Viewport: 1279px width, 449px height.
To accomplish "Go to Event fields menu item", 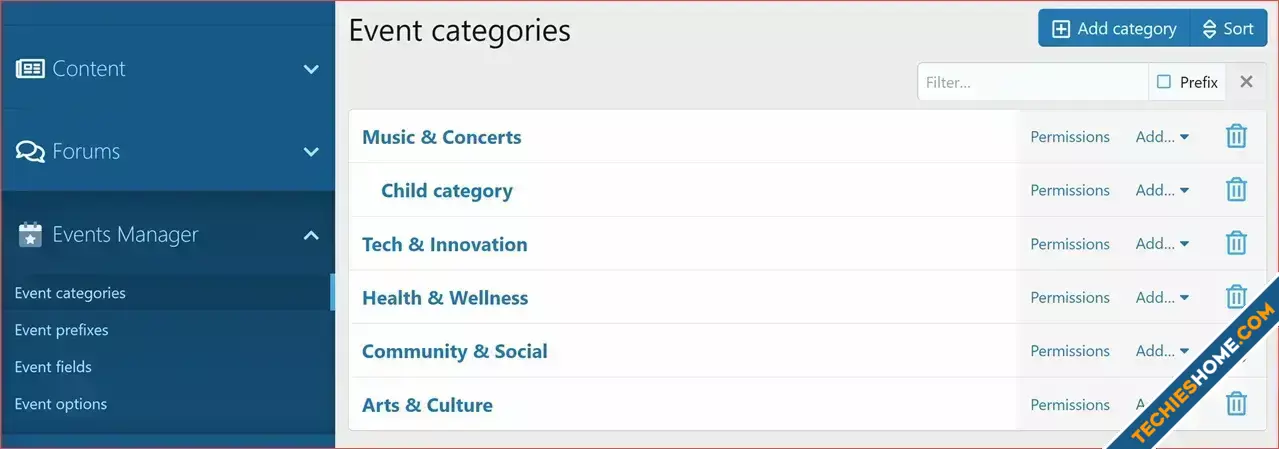I will (53, 367).
